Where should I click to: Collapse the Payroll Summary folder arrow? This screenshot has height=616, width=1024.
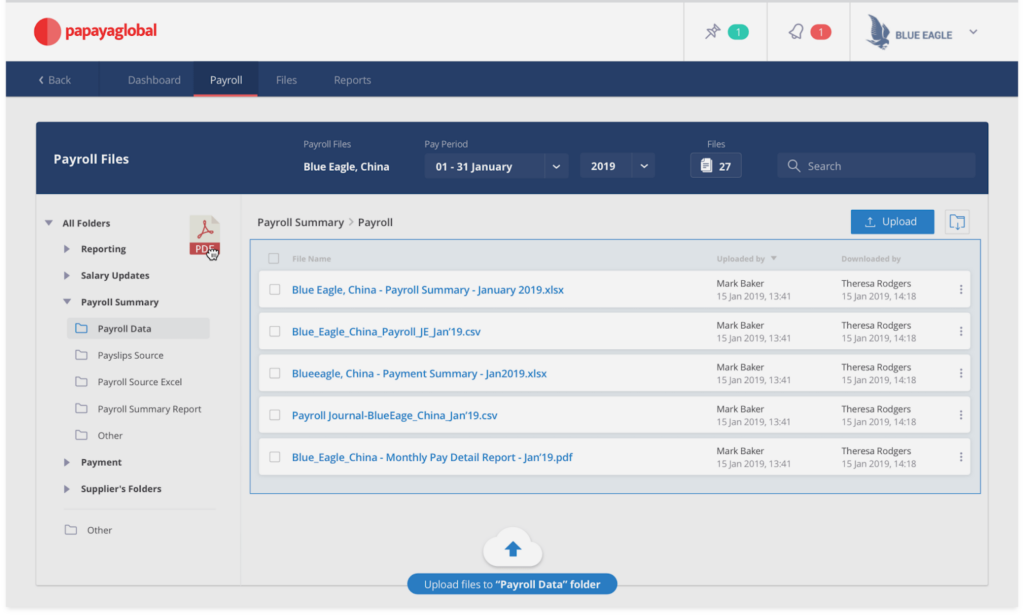tap(67, 302)
